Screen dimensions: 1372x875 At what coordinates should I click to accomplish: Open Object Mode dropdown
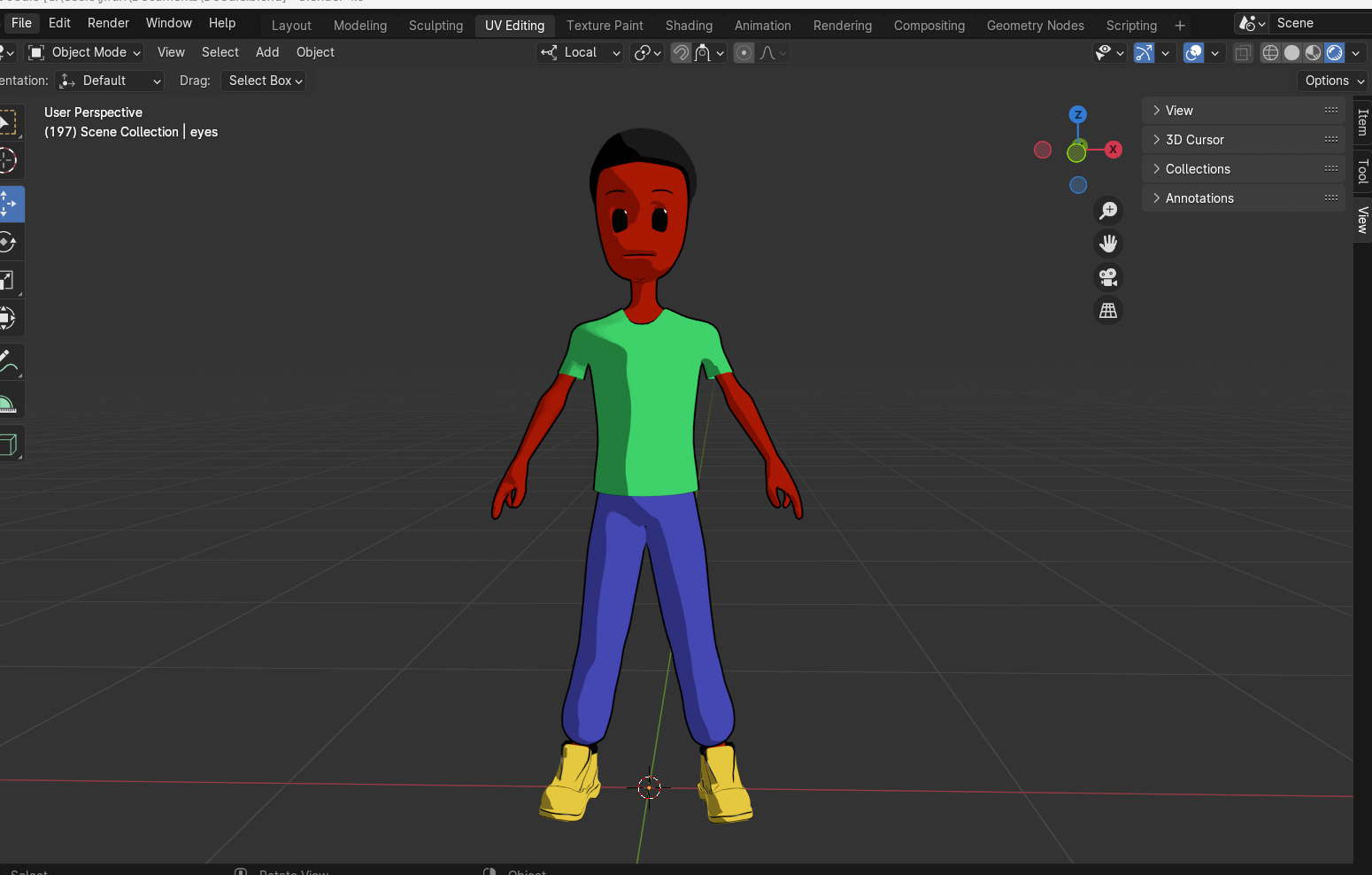[85, 52]
